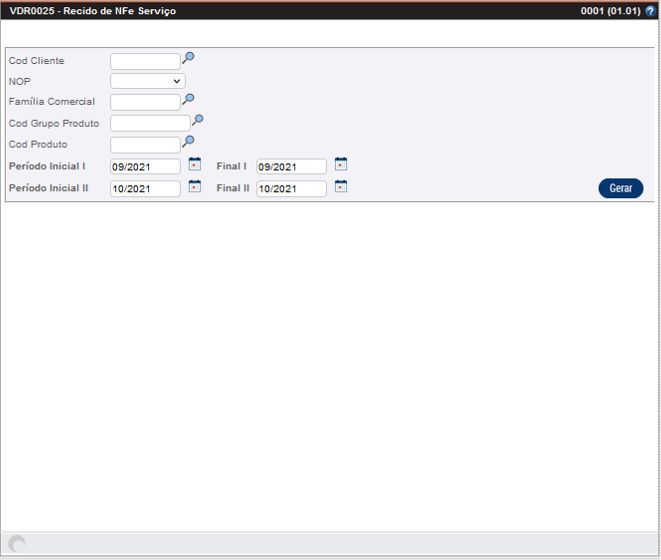Screen dimensions: 661x560
Task: Open calendar for Período Inicial II
Action: pyautogui.click(x=195, y=186)
